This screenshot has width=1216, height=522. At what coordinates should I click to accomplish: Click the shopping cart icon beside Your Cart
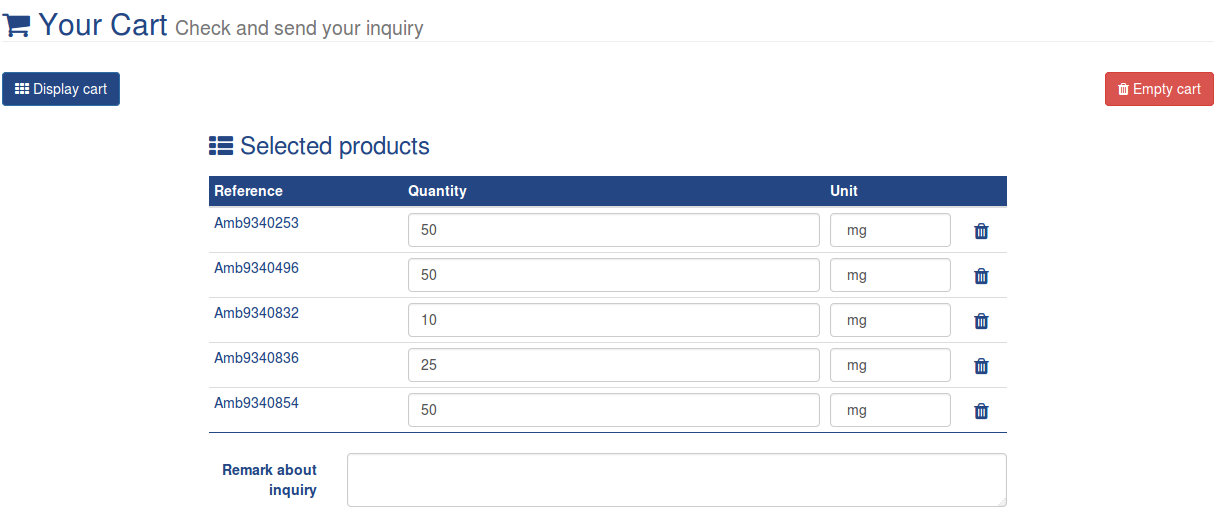click(17, 25)
